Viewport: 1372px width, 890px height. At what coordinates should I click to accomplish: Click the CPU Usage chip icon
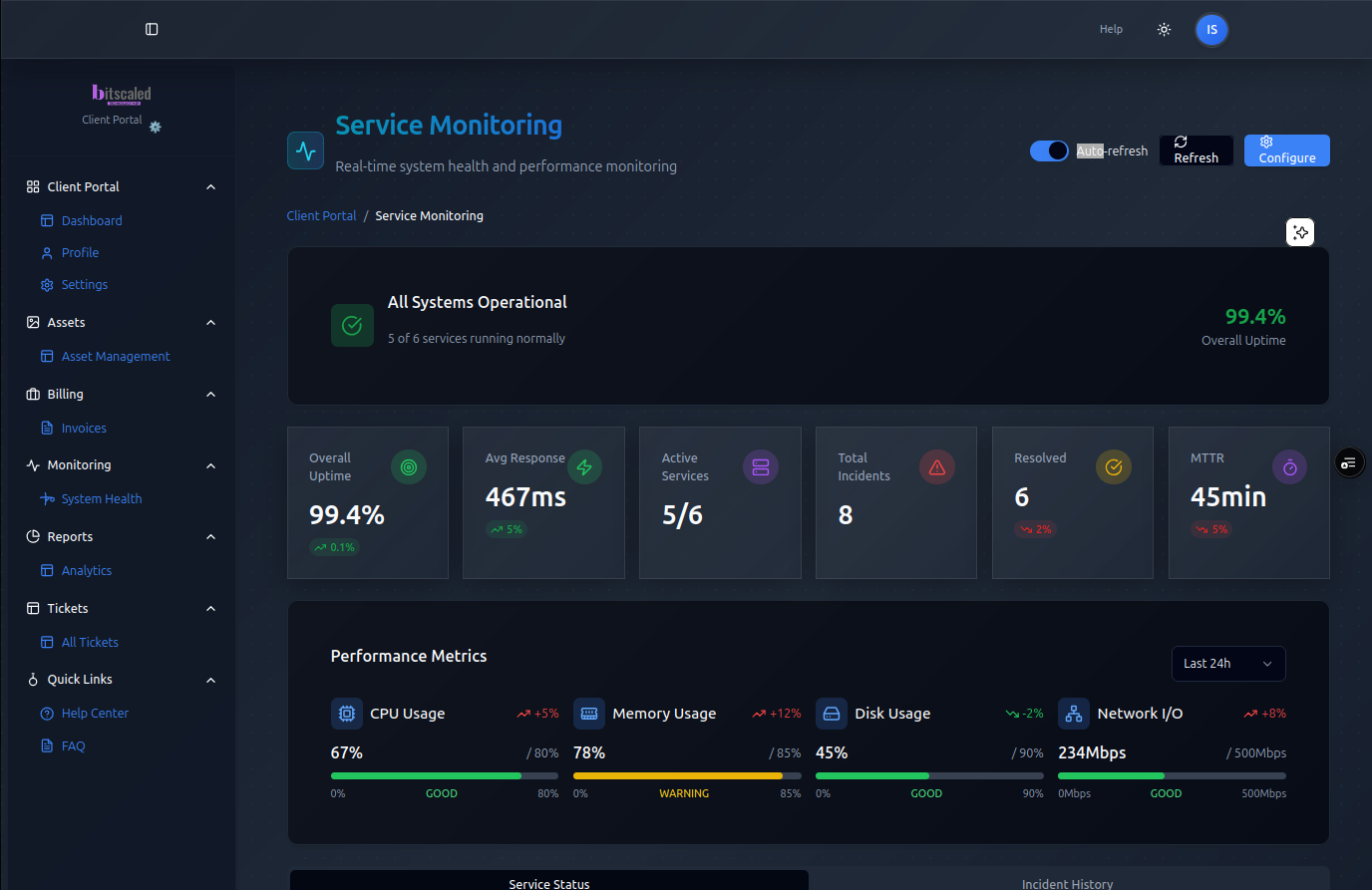coord(347,714)
